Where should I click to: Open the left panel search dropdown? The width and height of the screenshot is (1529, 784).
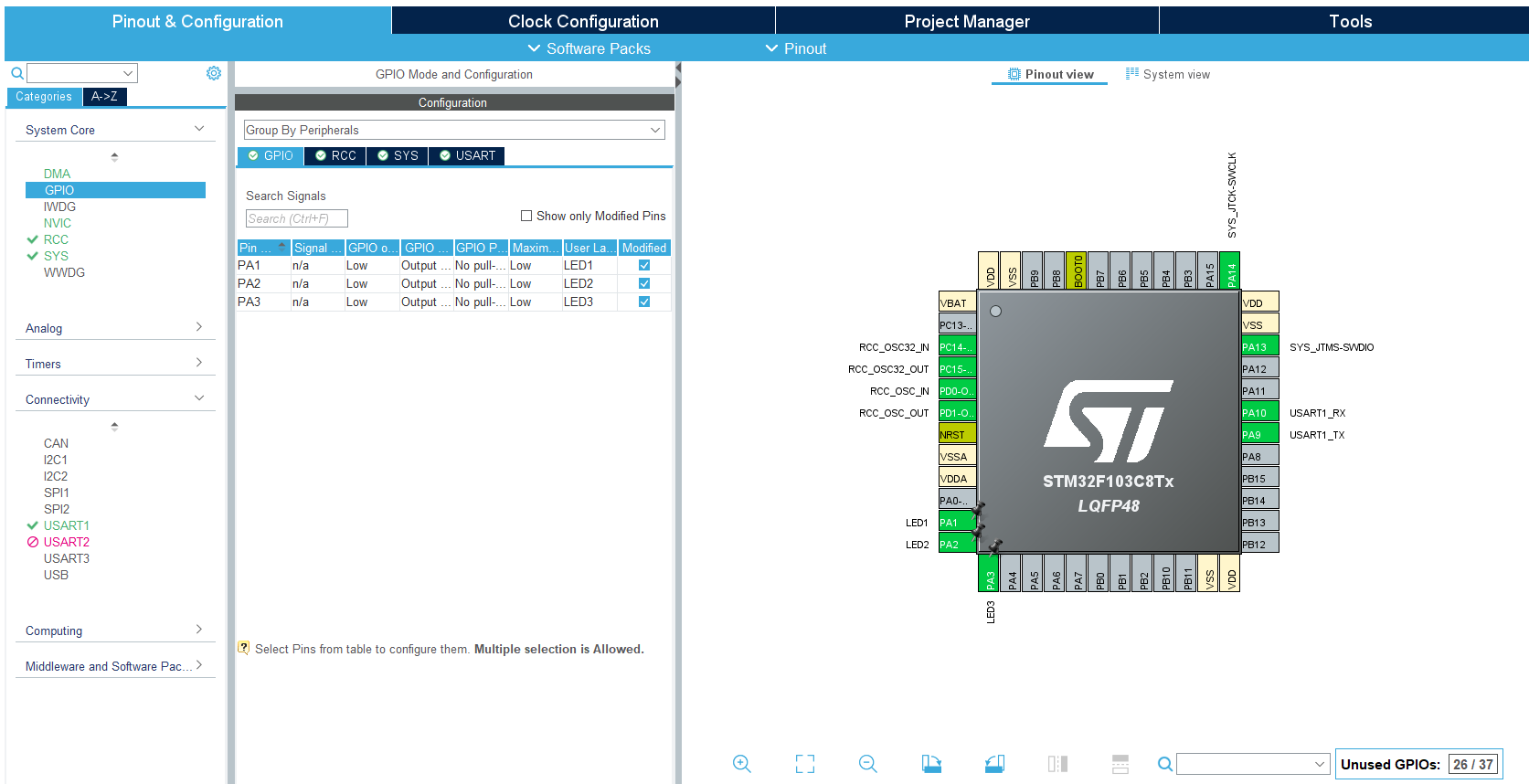(x=128, y=73)
